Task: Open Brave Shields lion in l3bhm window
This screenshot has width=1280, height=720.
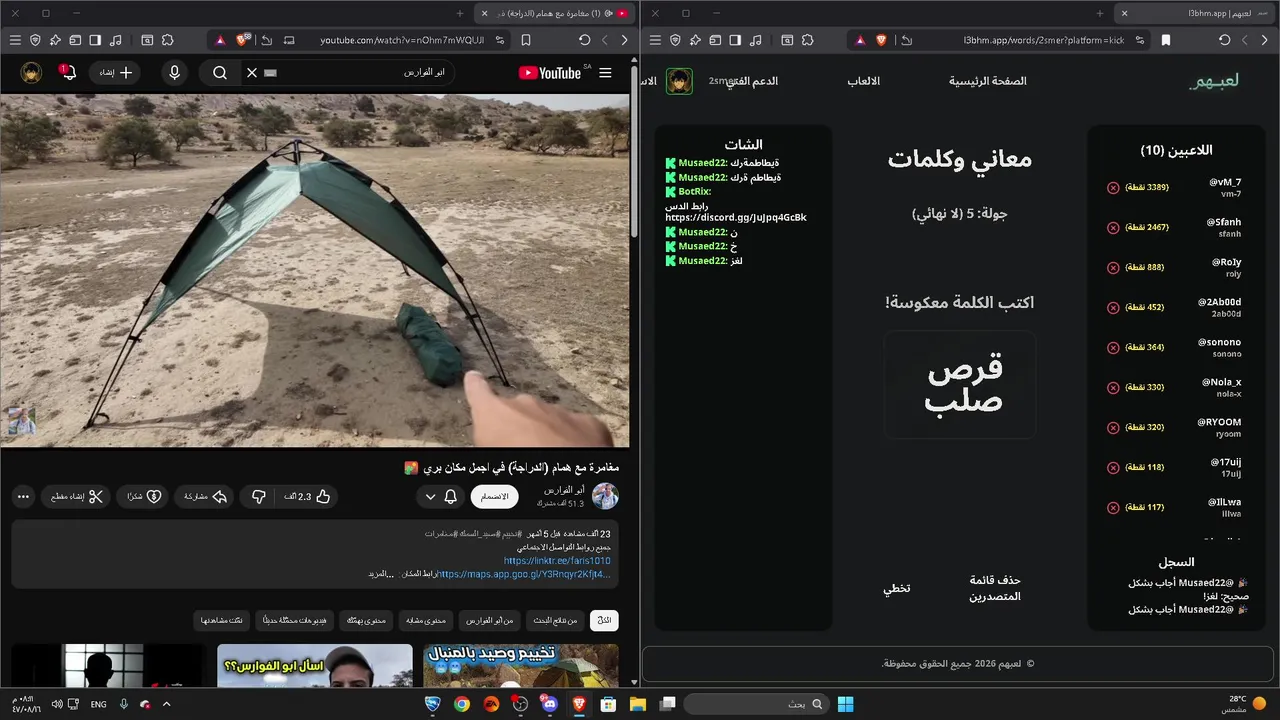Action: tap(881, 40)
